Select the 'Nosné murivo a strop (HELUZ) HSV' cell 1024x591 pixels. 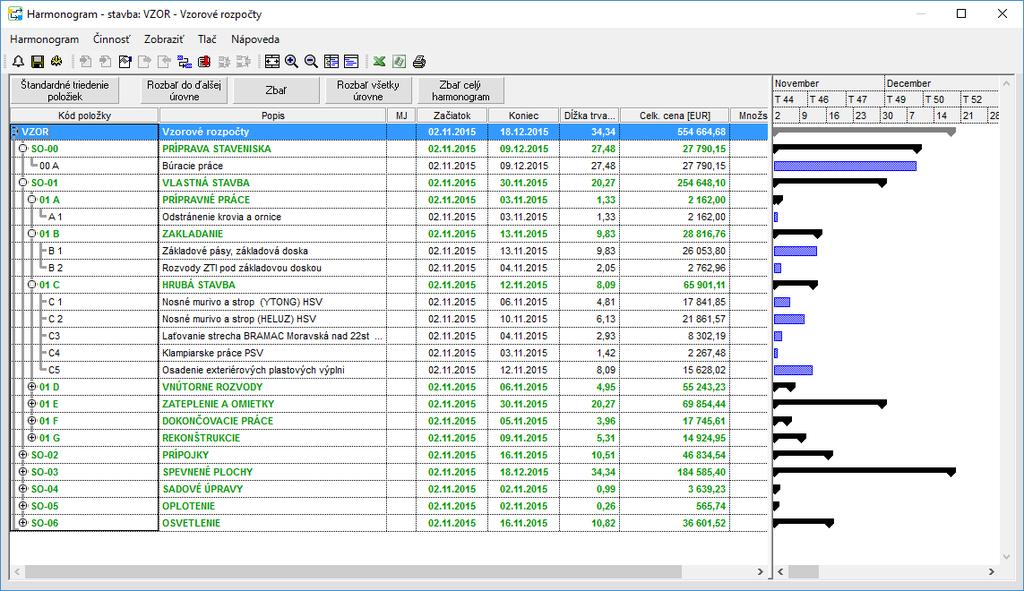tap(273, 319)
